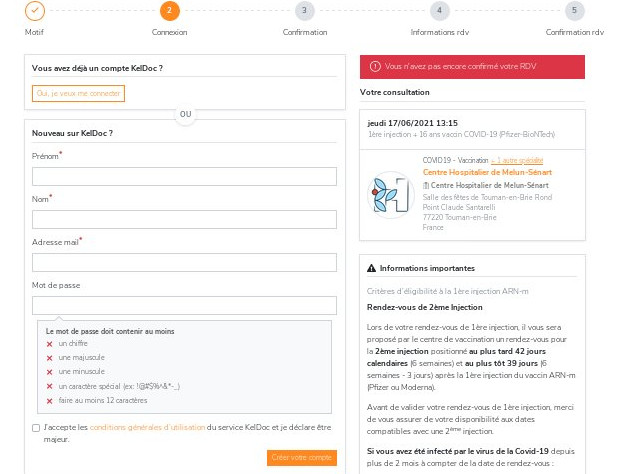Click the completed Motif step checkmark icon
The height and width of the screenshot is (474, 624).
(35, 10)
